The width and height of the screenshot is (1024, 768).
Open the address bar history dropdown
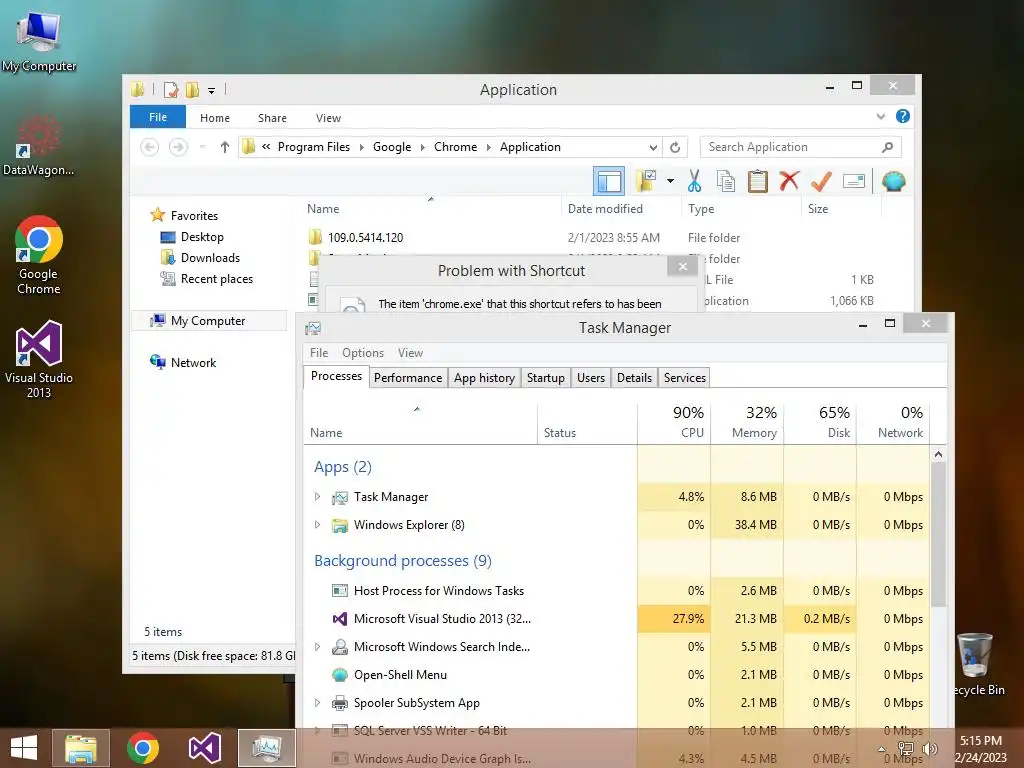(x=653, y=147)
